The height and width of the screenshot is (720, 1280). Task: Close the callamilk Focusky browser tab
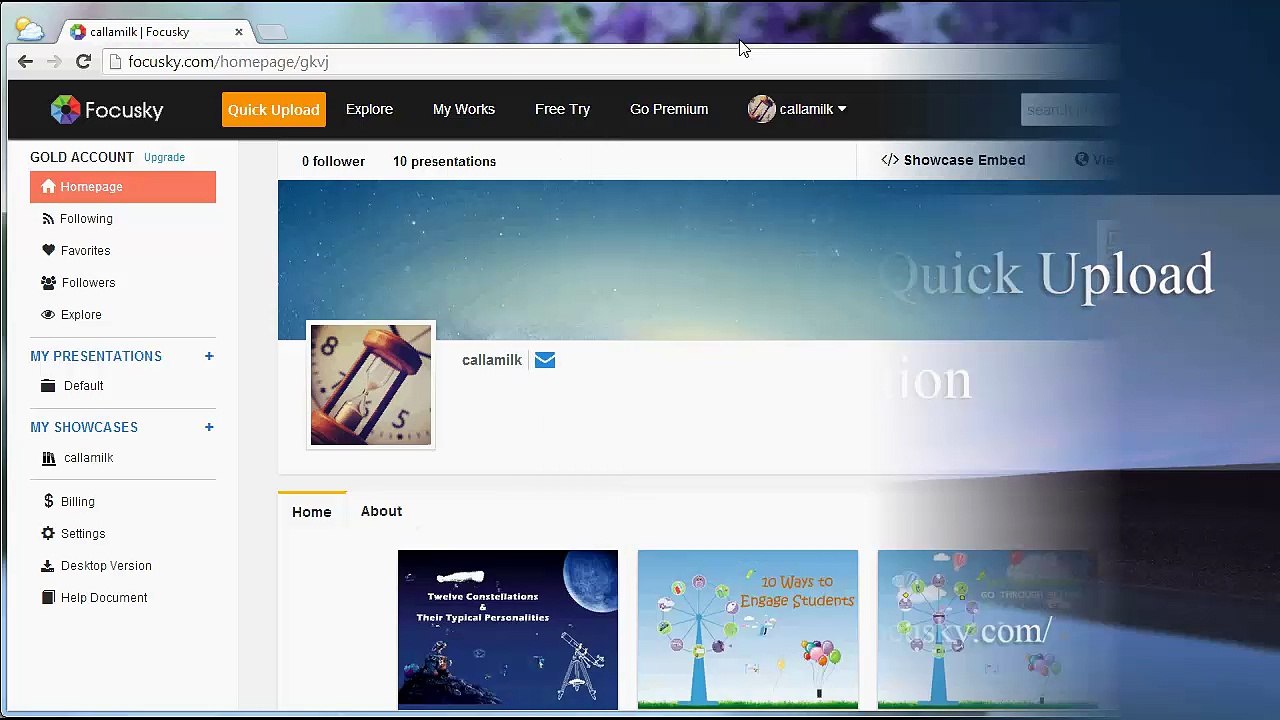click(x=239, y=32)
